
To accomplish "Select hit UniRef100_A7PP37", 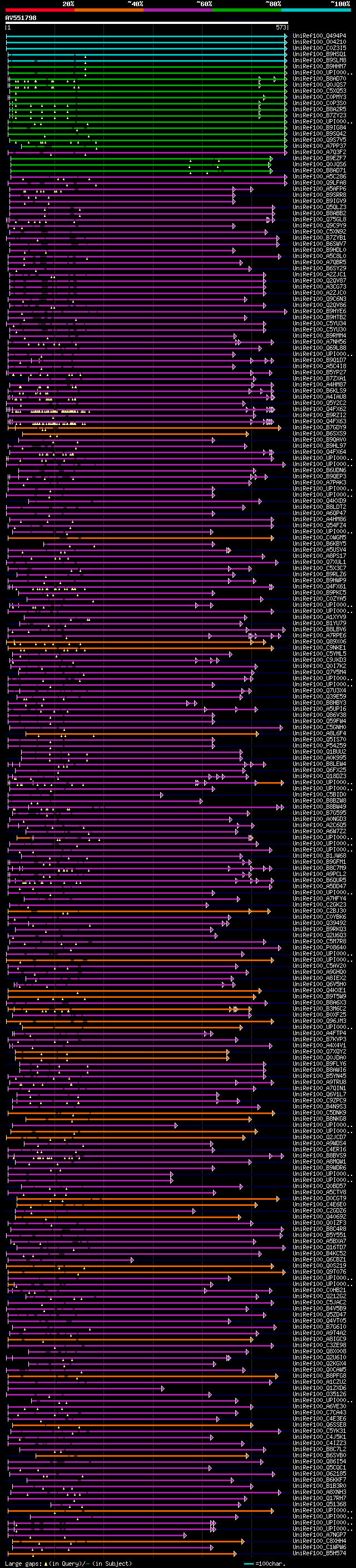I will click(x=319, y=146).
